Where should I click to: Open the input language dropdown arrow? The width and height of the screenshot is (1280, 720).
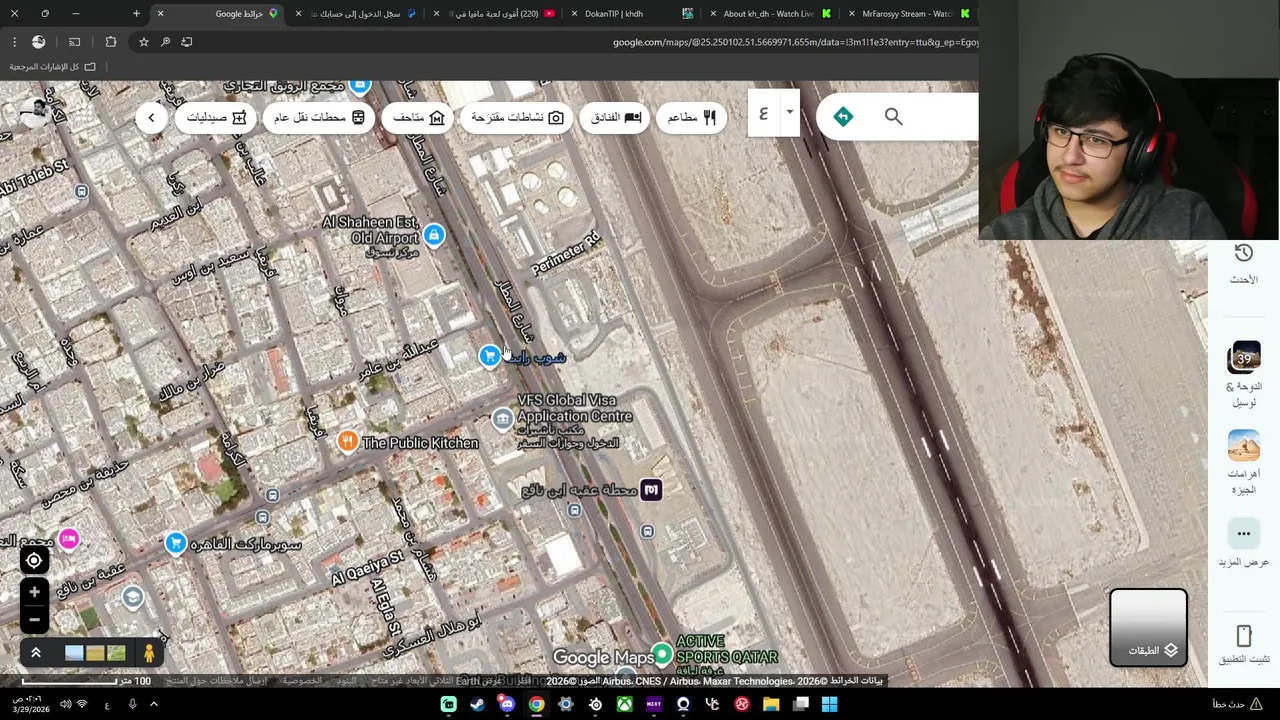(x=789, y=113)
